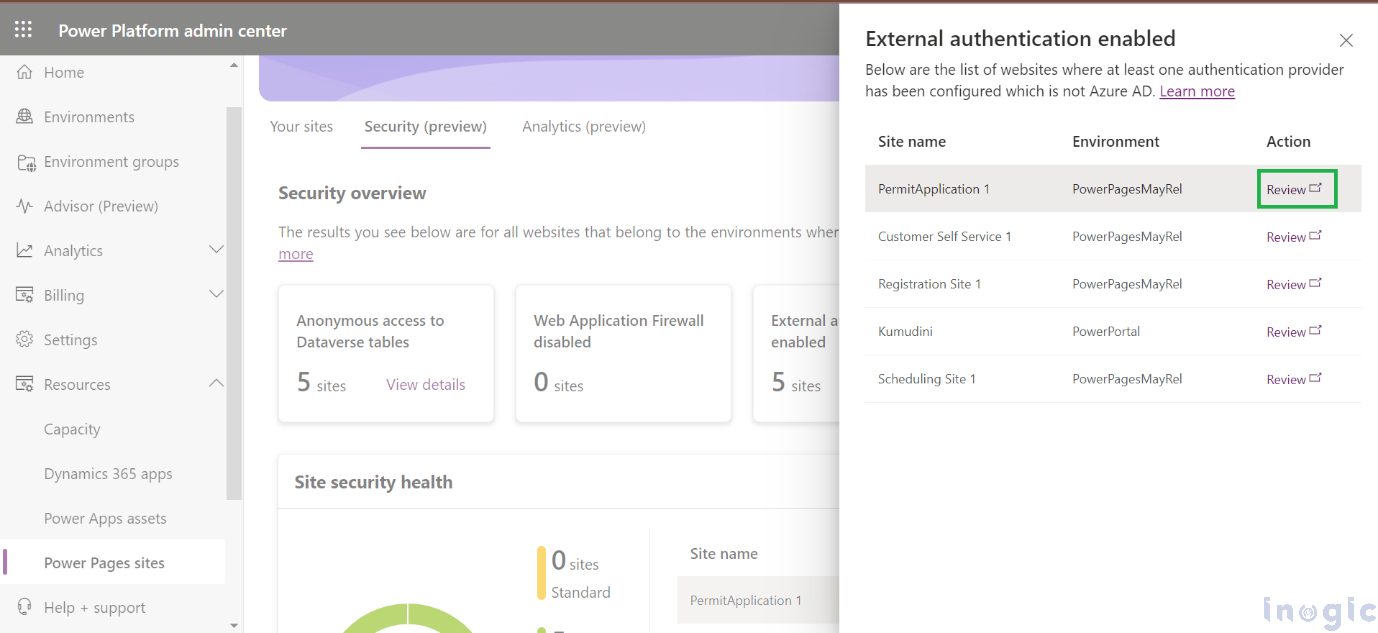1378x633 pixels.
Task: Click the Resources icon in sidebar
Action: (x=25, y=384)
